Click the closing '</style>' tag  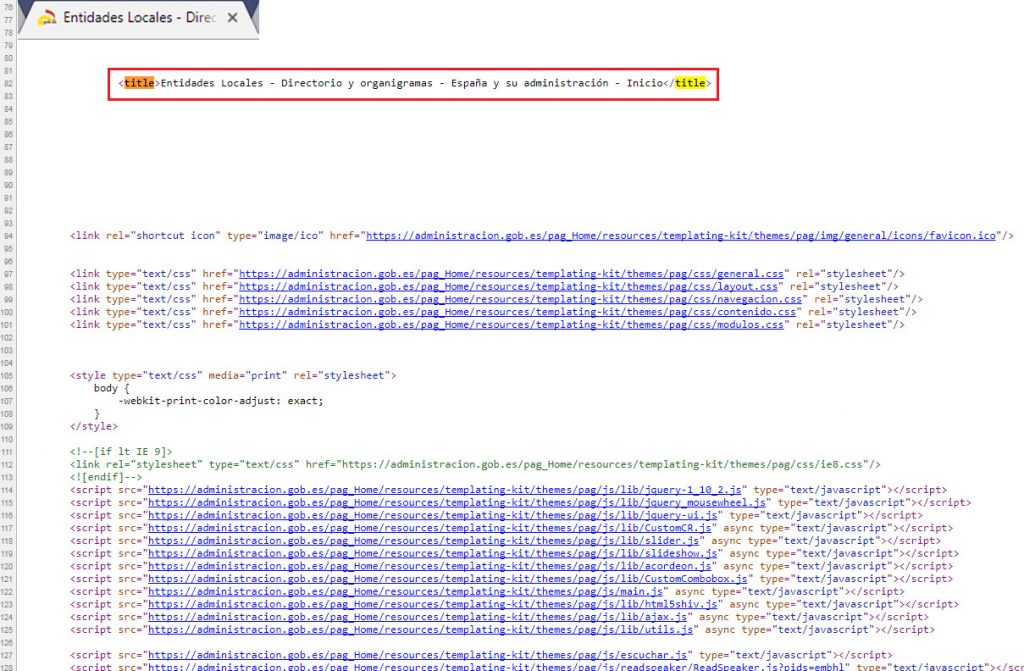click(x=94, y=427)
